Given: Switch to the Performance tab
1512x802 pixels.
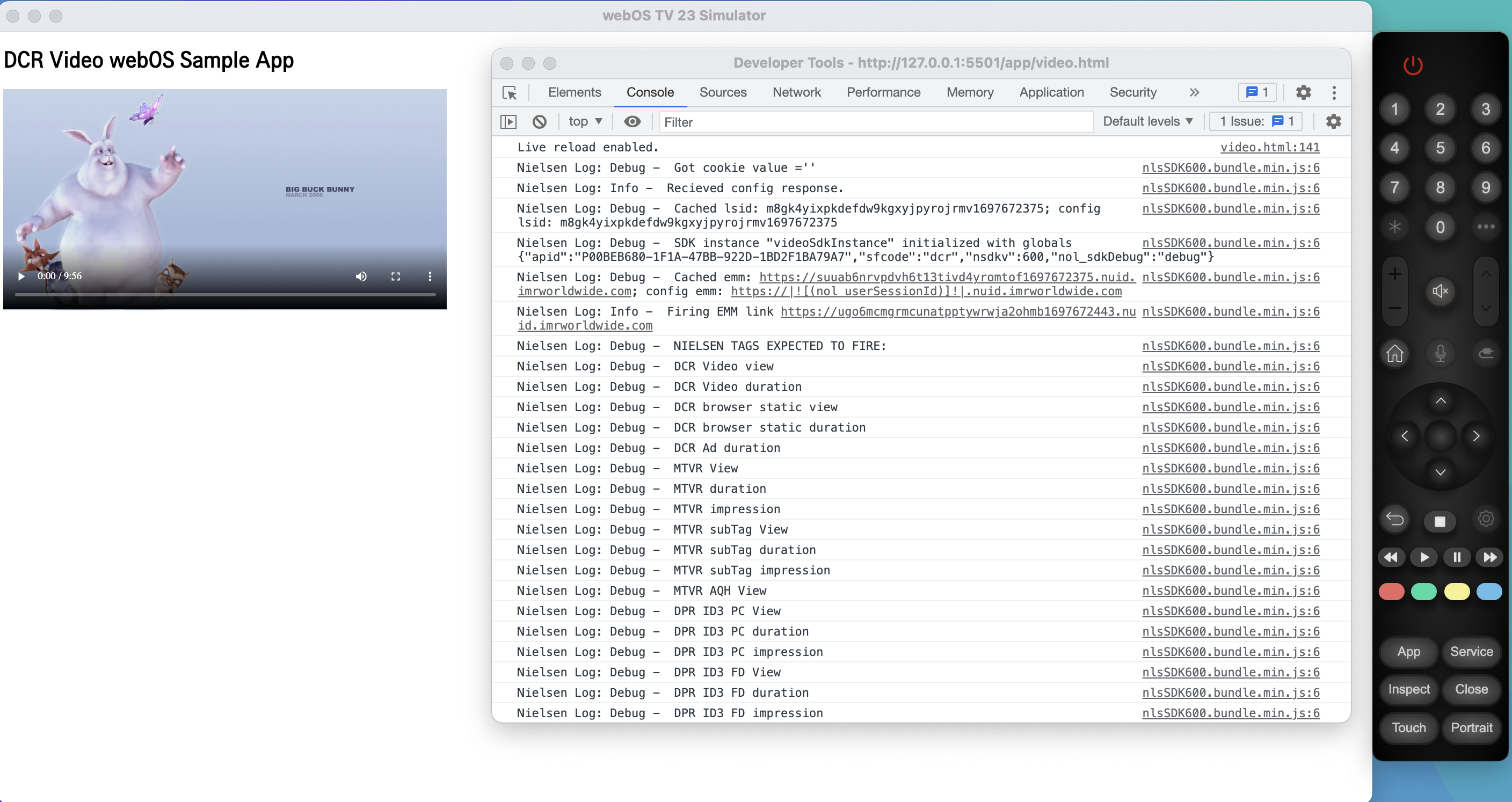Looking at the screenshot, I should coord(883,93).
